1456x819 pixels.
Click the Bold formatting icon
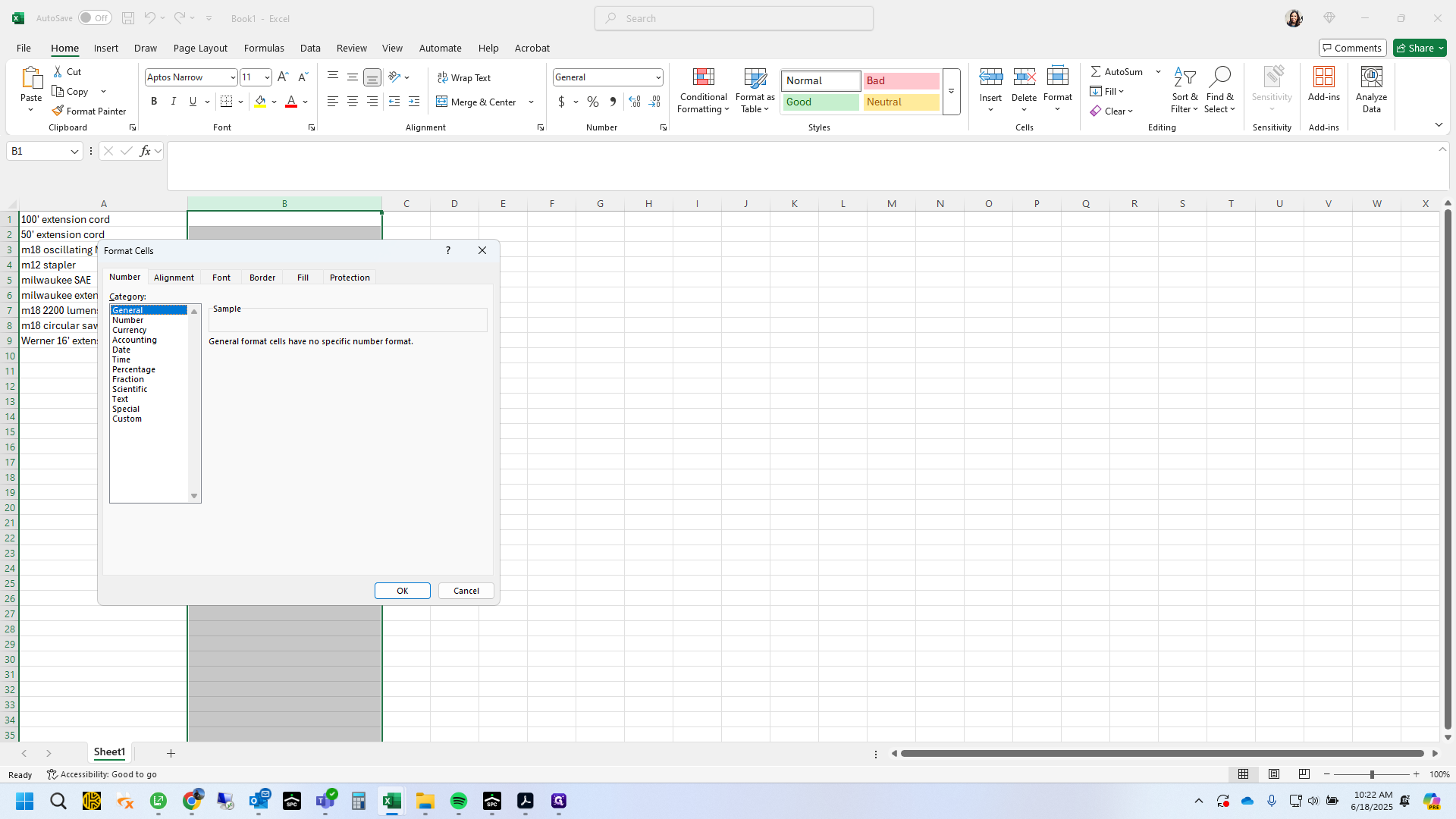tap(154, 102)
